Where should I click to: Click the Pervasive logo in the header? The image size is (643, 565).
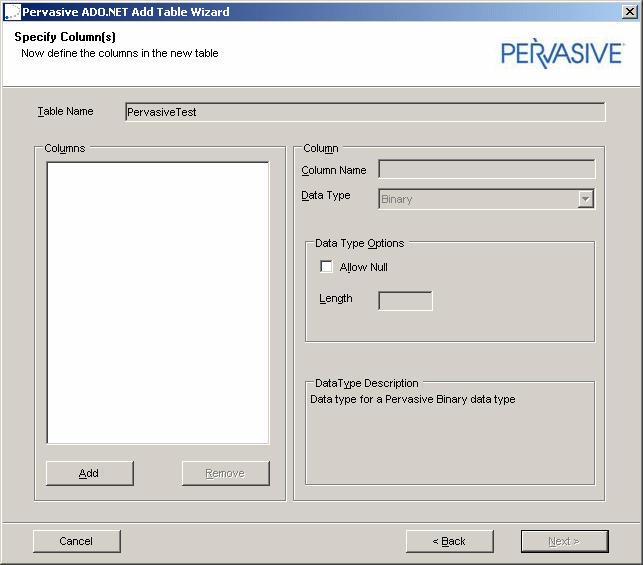pos(561,53)
